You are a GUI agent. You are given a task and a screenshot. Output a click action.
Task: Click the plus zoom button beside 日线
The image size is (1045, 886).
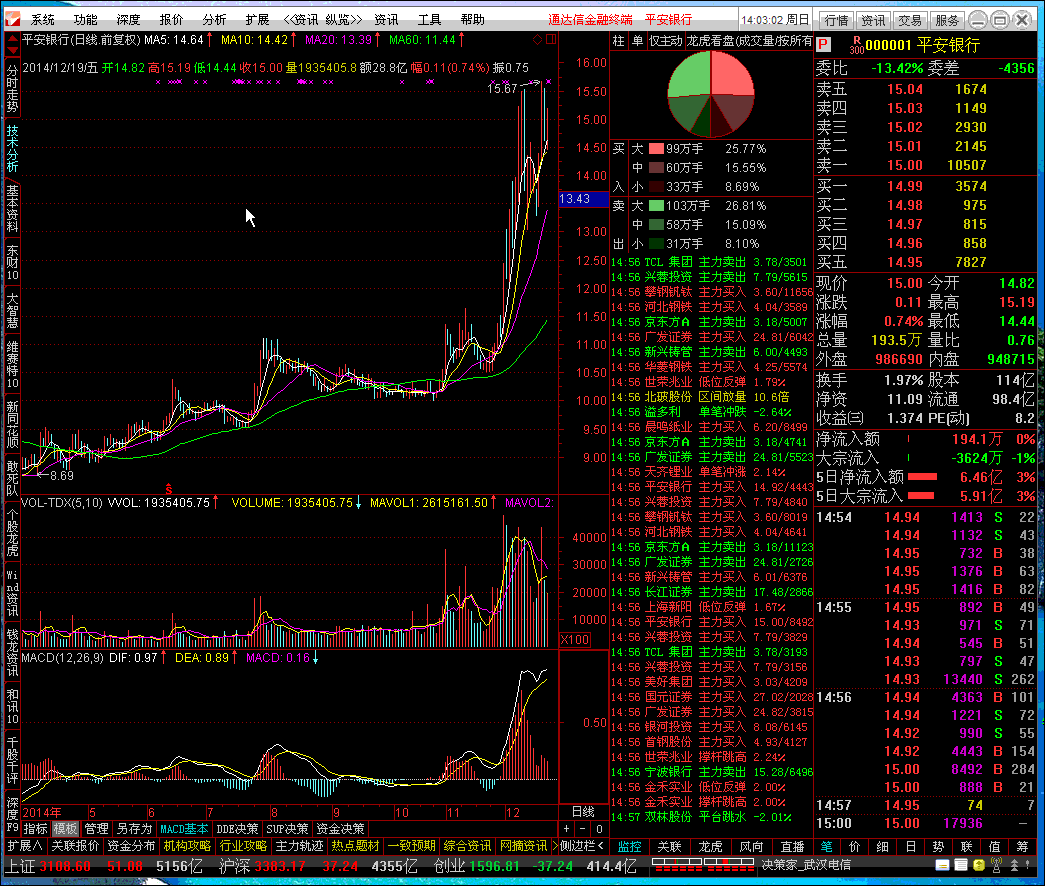pos(566,829)
